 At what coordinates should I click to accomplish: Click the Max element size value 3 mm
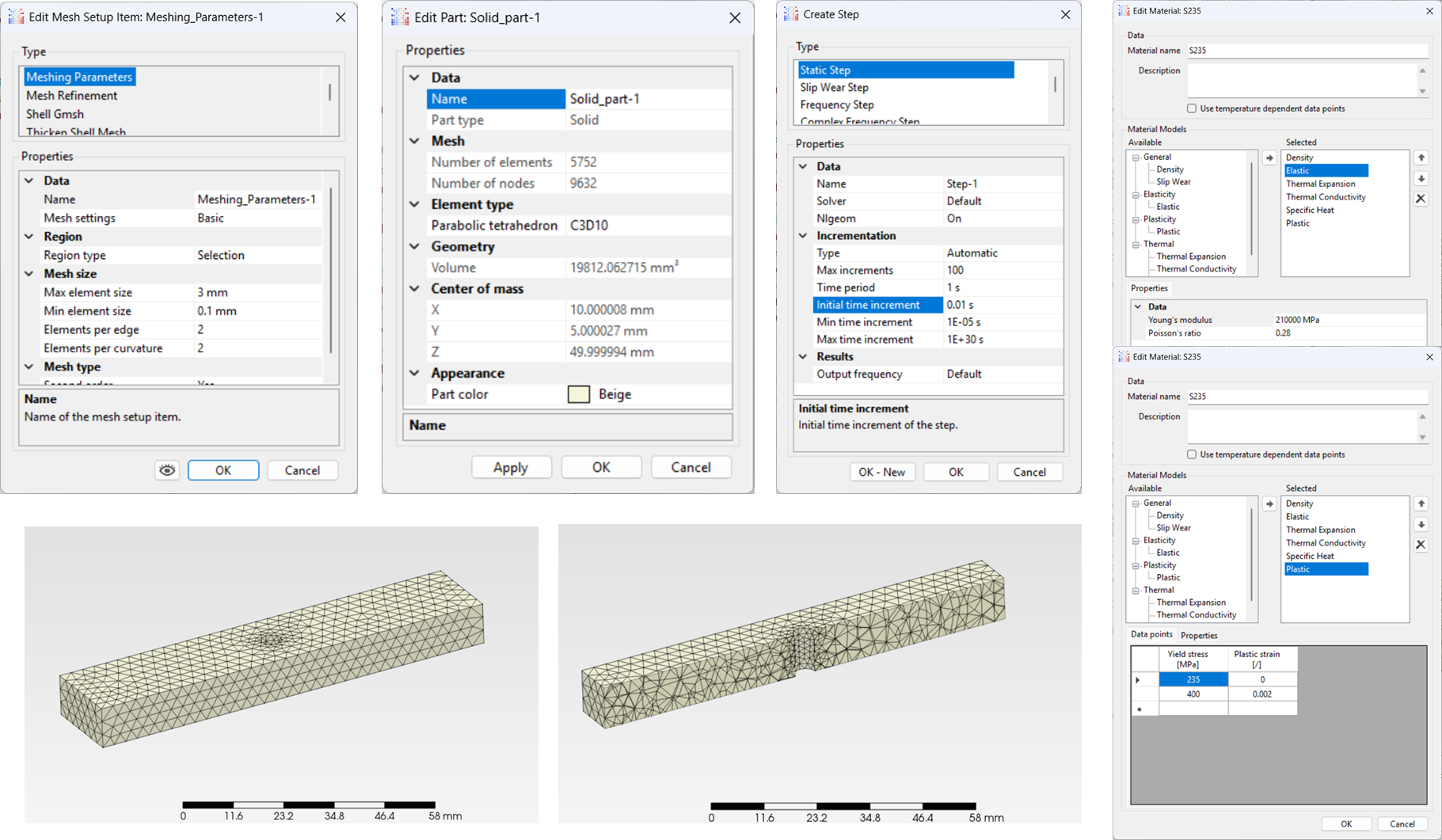click(x=212, y=293)
